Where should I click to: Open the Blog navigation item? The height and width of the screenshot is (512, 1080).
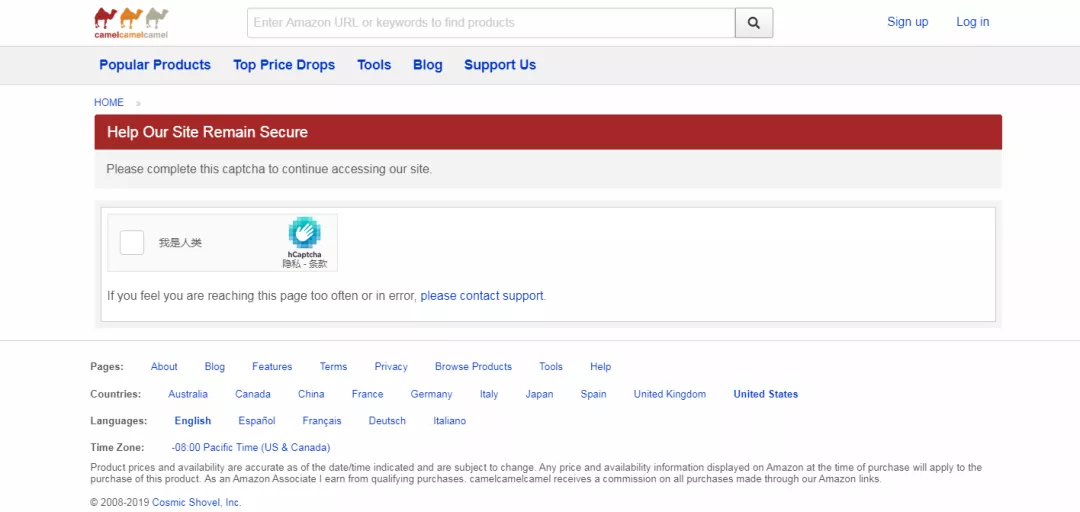pos(428,65)
